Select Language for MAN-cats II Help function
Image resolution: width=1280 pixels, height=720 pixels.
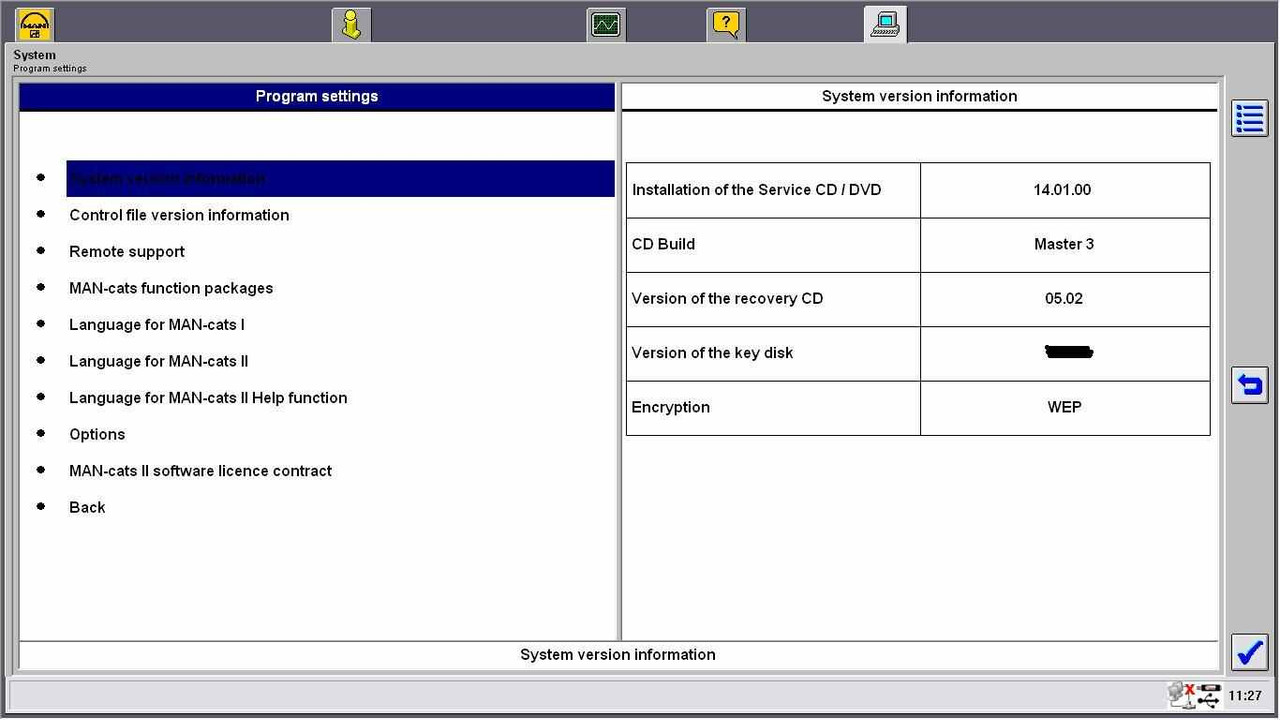point(208,398)
